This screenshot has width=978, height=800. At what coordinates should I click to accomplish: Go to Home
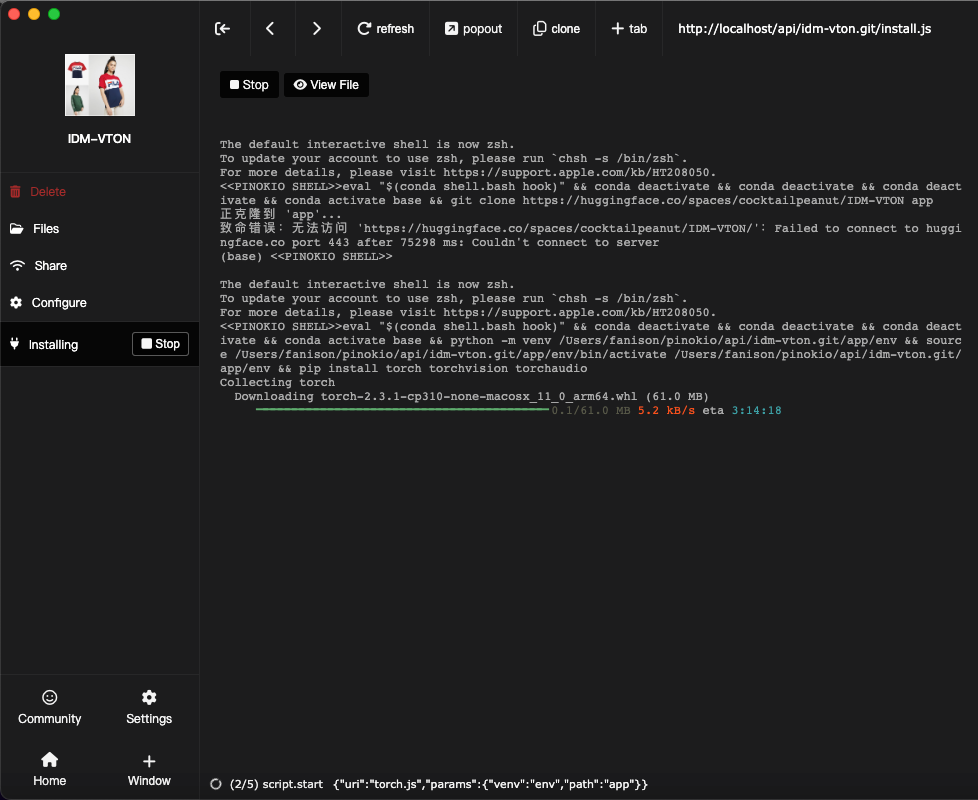coord(50,769)
